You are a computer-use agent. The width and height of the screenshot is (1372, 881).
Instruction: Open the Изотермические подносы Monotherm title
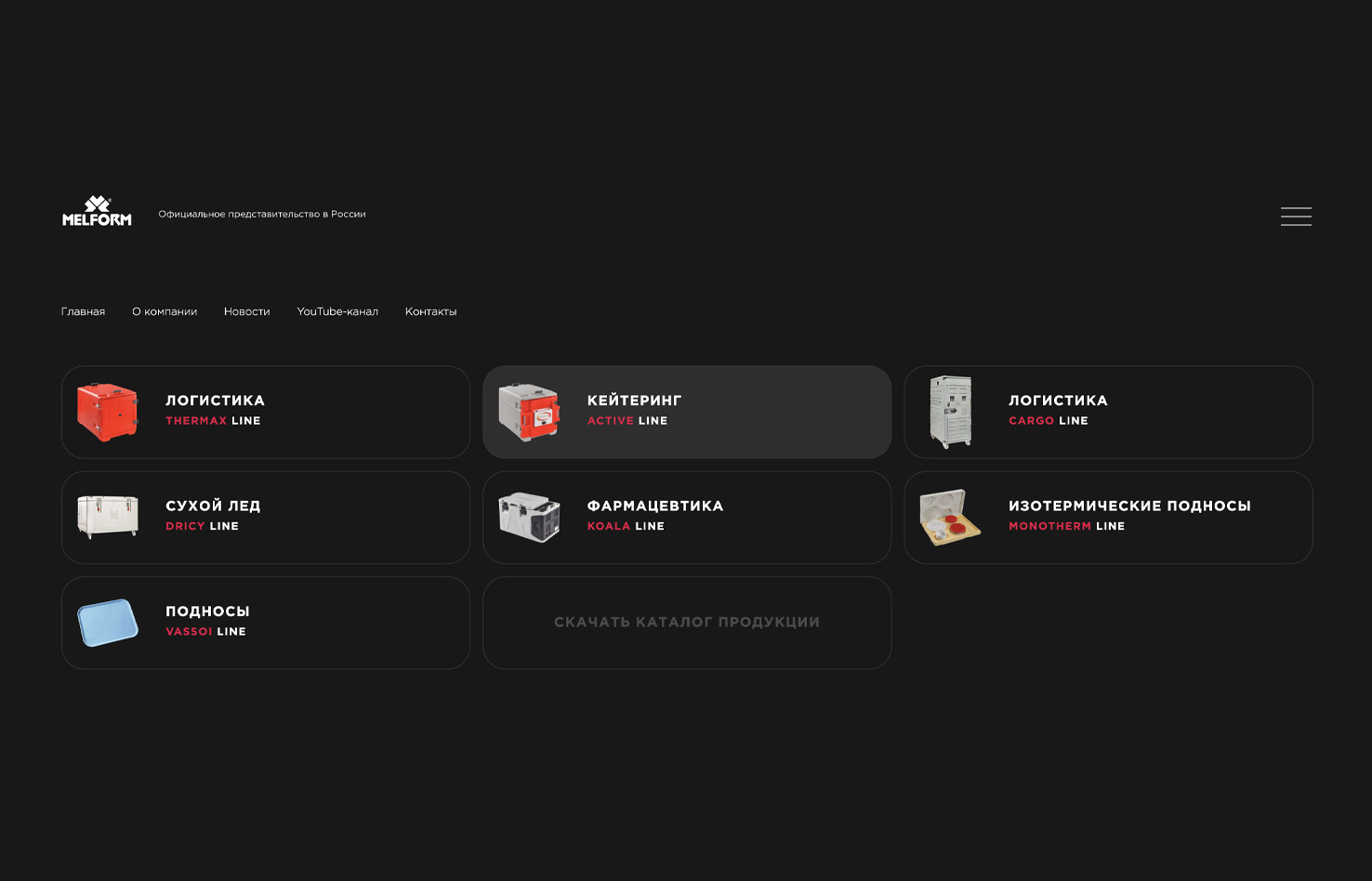pyautogui.click(x=1129, y=506)
